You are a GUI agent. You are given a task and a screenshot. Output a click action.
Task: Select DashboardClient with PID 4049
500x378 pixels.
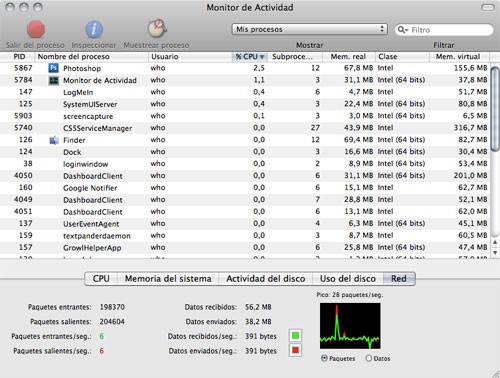[x=245, y=200]
